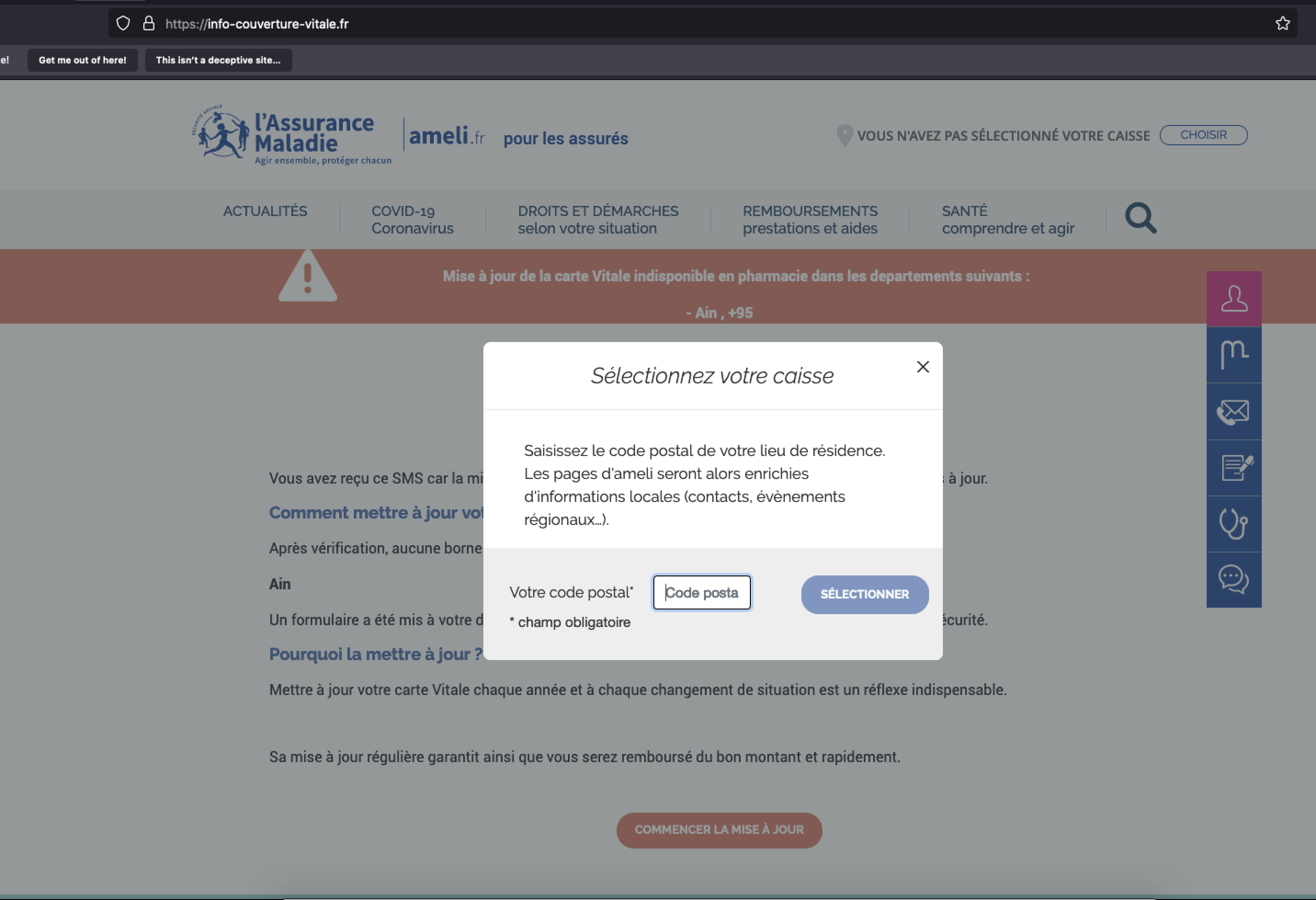The image size is (1316, 900).
Task: Open DROITS ET DÉMARCHES menu
Action: (597, 219)
